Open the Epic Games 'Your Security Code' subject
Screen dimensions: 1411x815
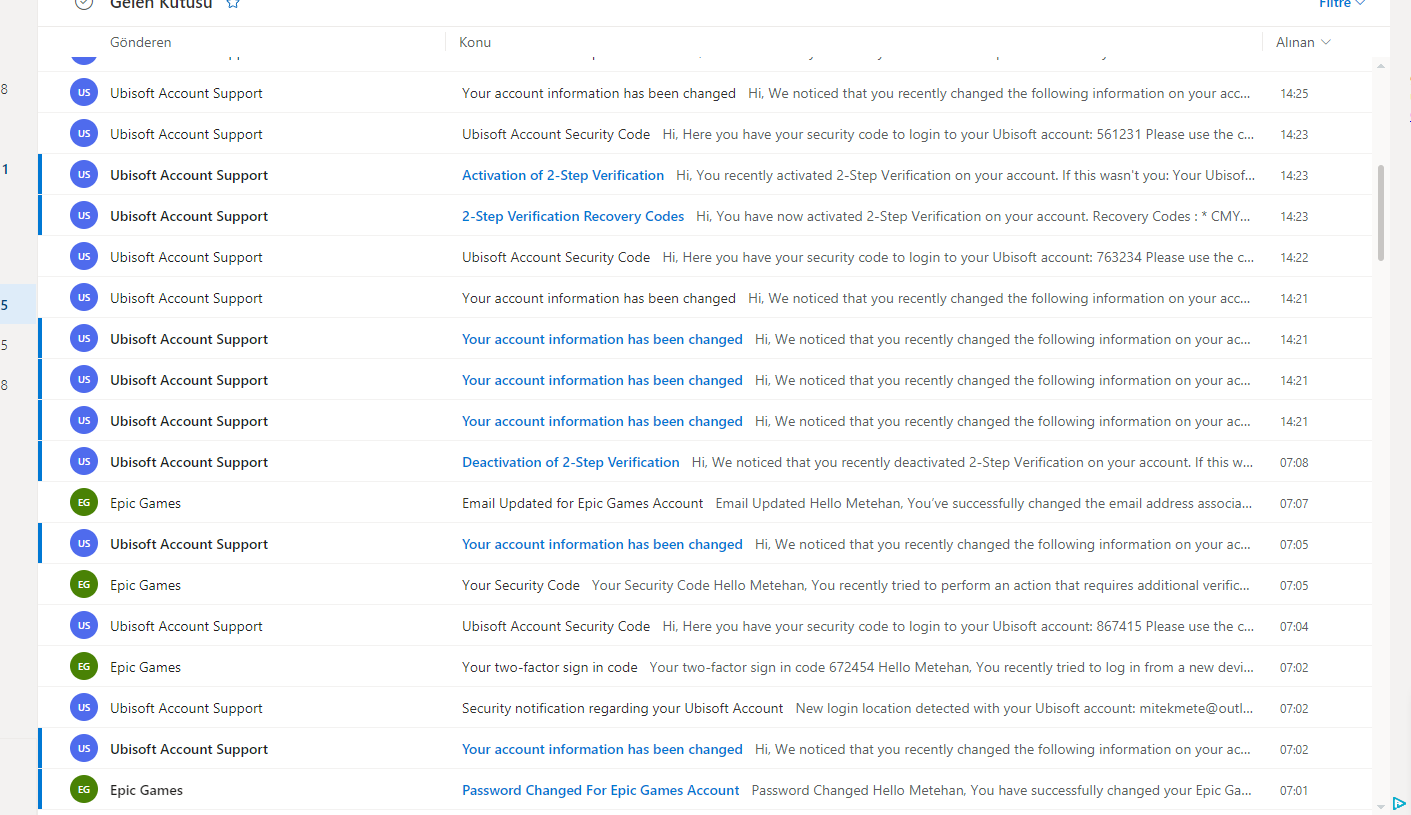click(521, 585)
